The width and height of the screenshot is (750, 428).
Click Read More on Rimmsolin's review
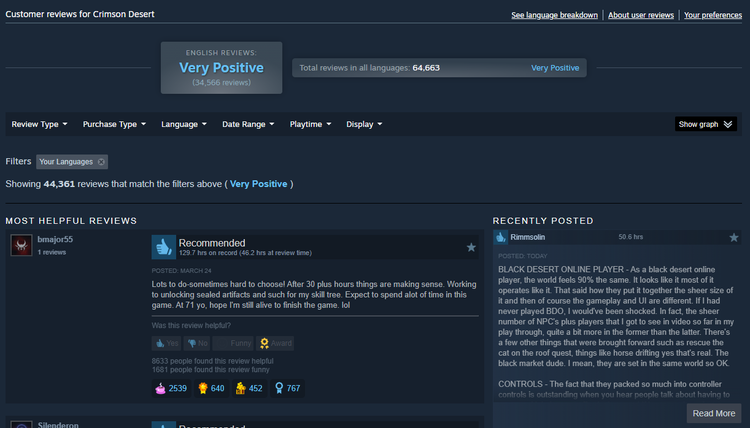point(714,413)
